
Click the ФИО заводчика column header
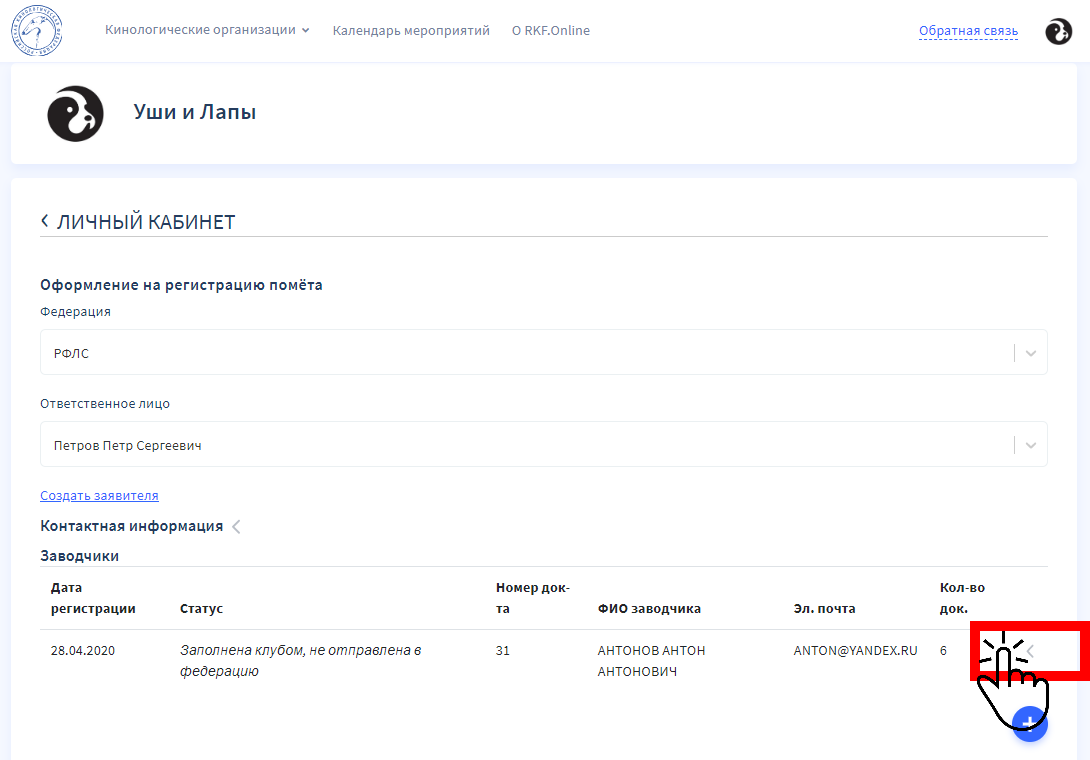click(649, 608)
